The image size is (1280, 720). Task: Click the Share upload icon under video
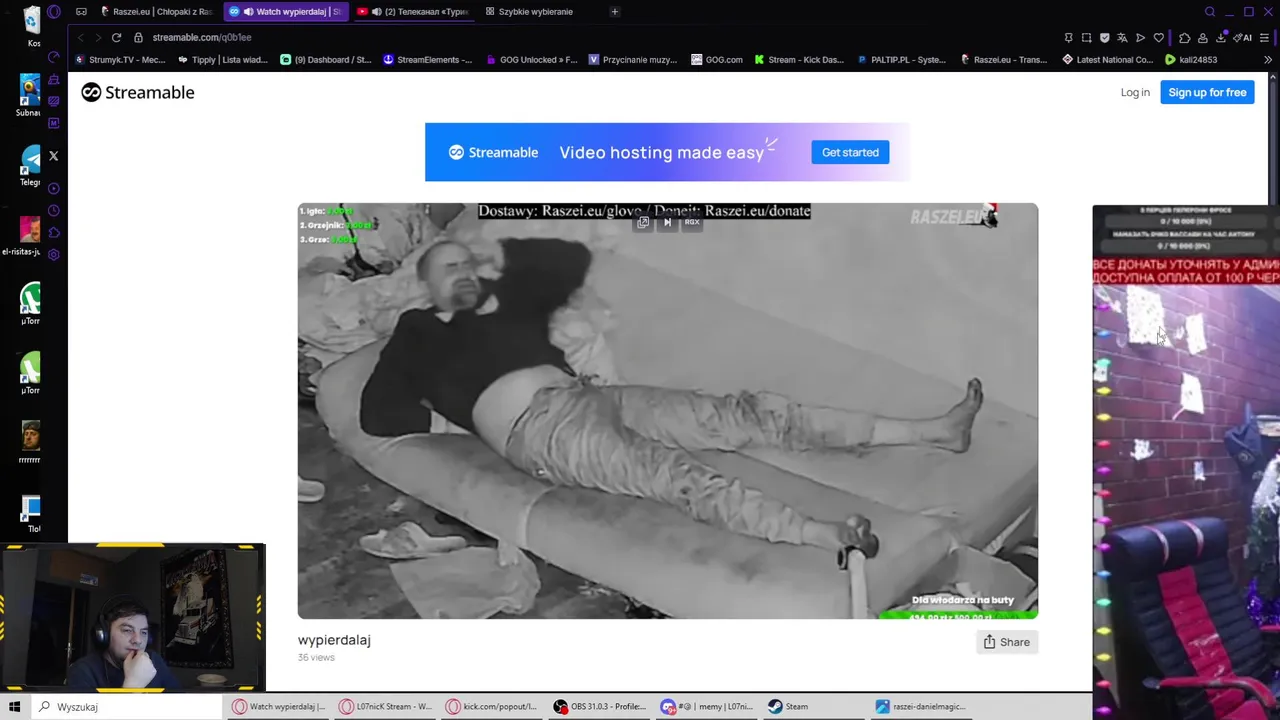[989, 642]
